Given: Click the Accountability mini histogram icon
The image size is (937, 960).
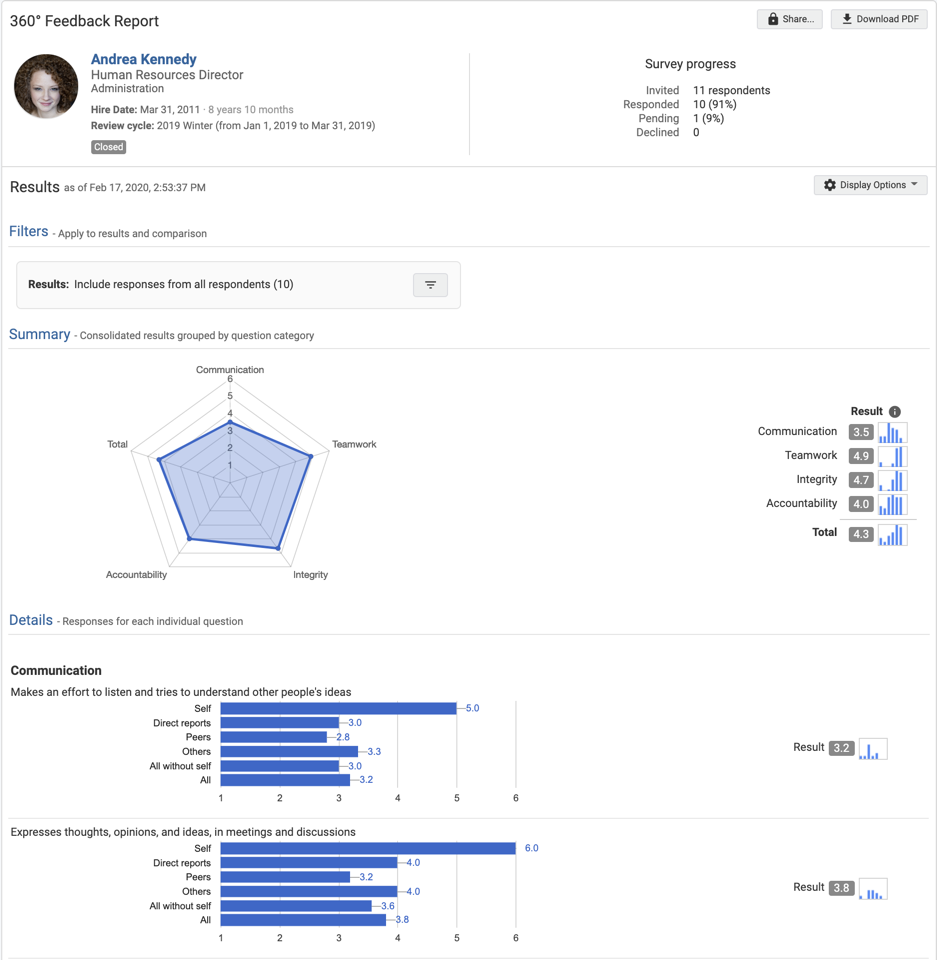Looking at the screenshot, I should [x=892, y=504].
